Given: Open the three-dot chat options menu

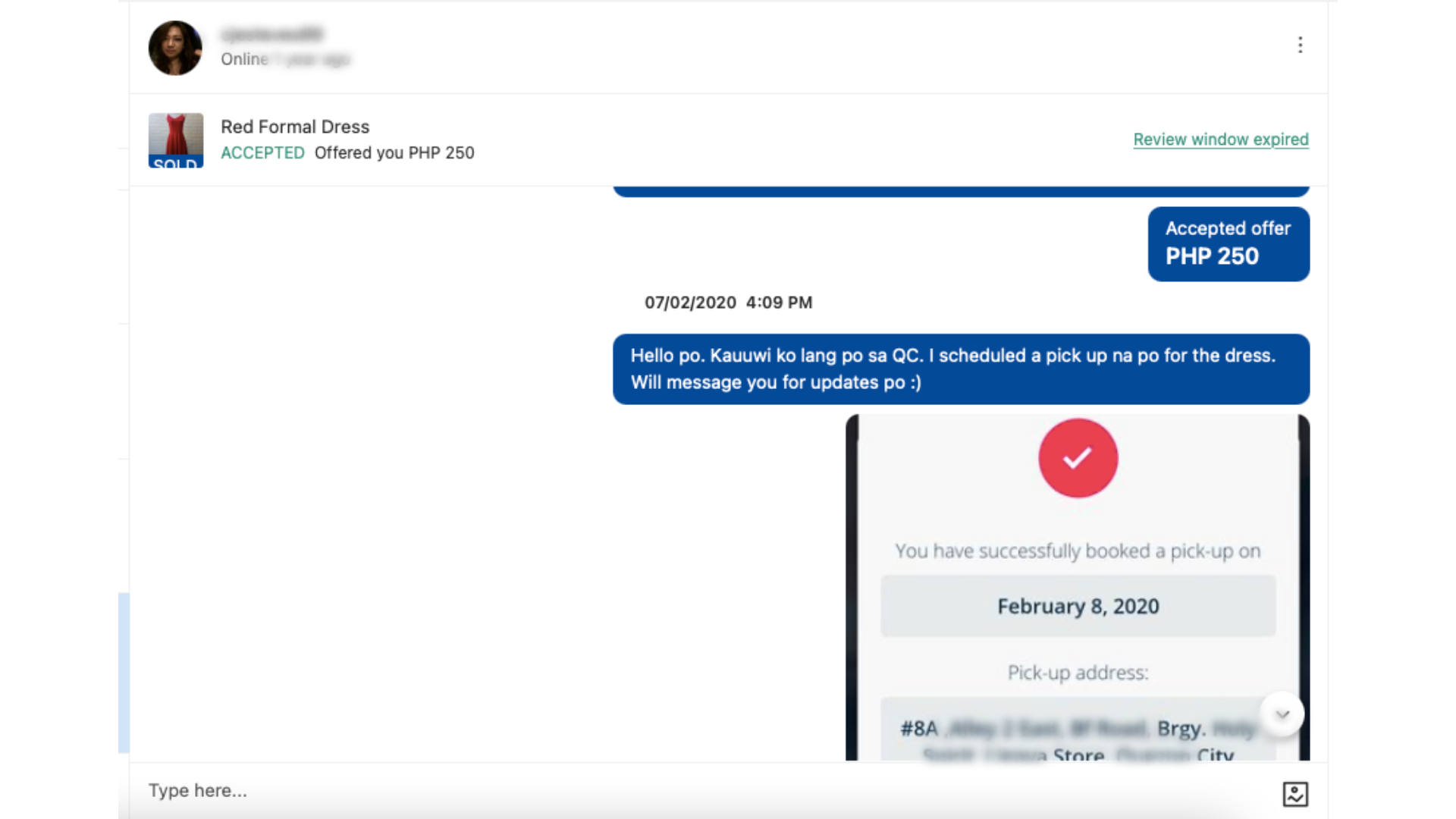Looking at the screenshot, I should (1300, 45).
